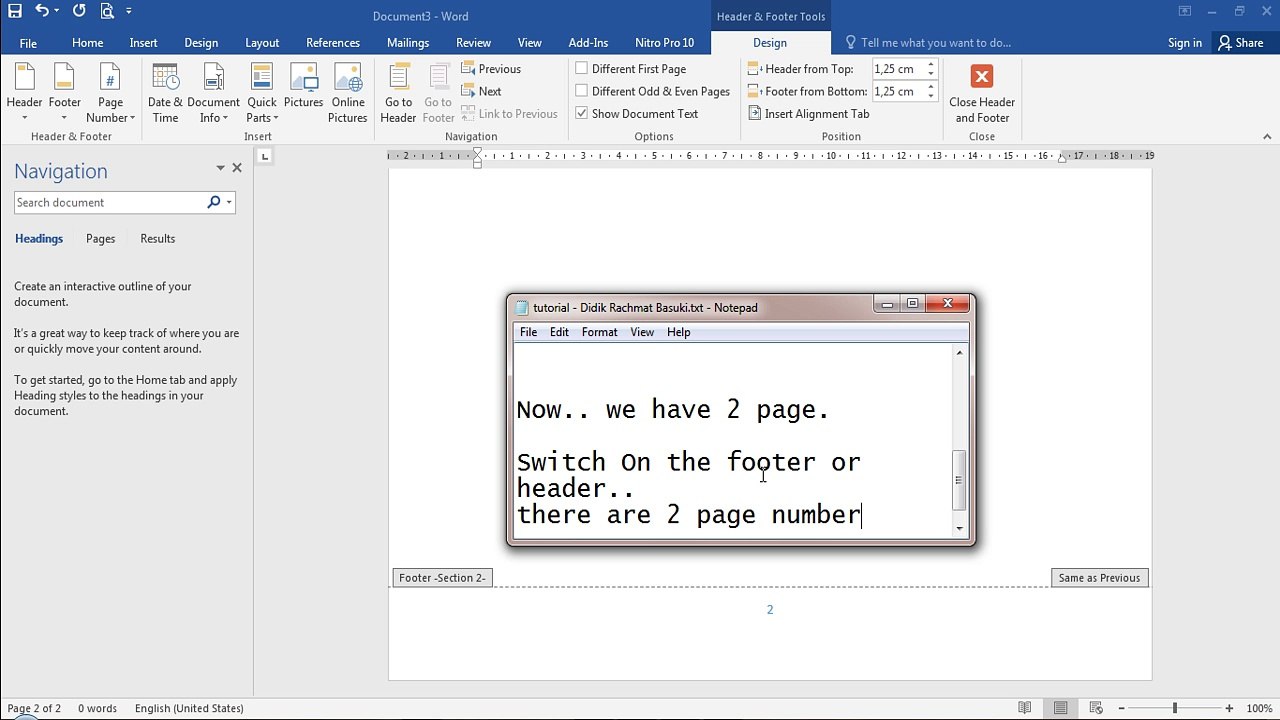Open the Notepad File menu
Screen dimensions: 1280x720
[528, 332]
